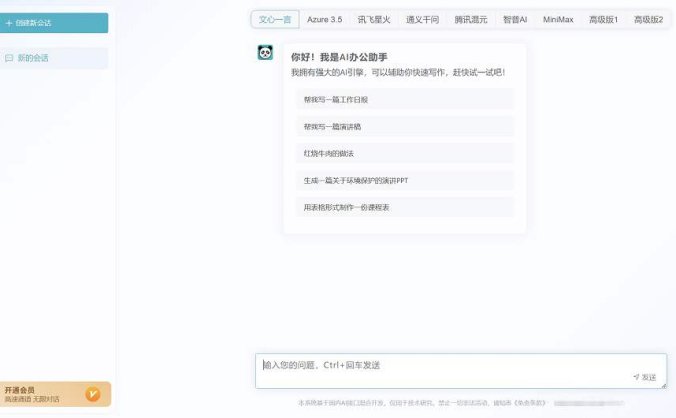Focus the question input box
Screen dimensions: 676x418
click(461, 371)
